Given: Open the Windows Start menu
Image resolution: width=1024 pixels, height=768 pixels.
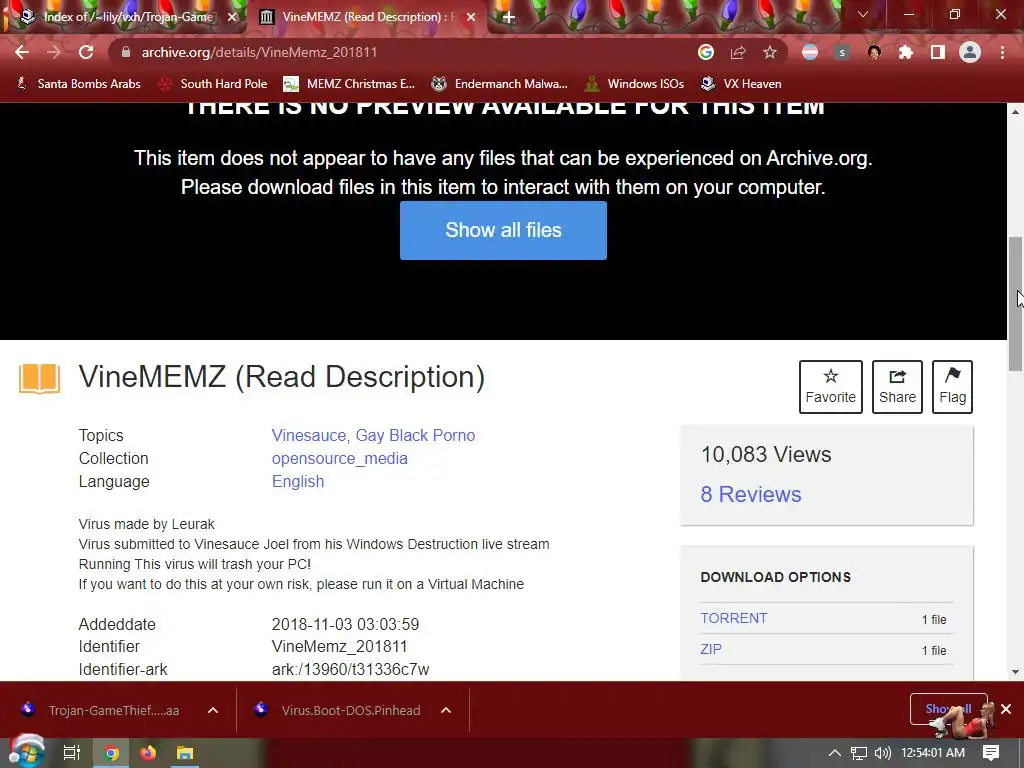Looking at the screenshot, I should (x=26, y=753).
